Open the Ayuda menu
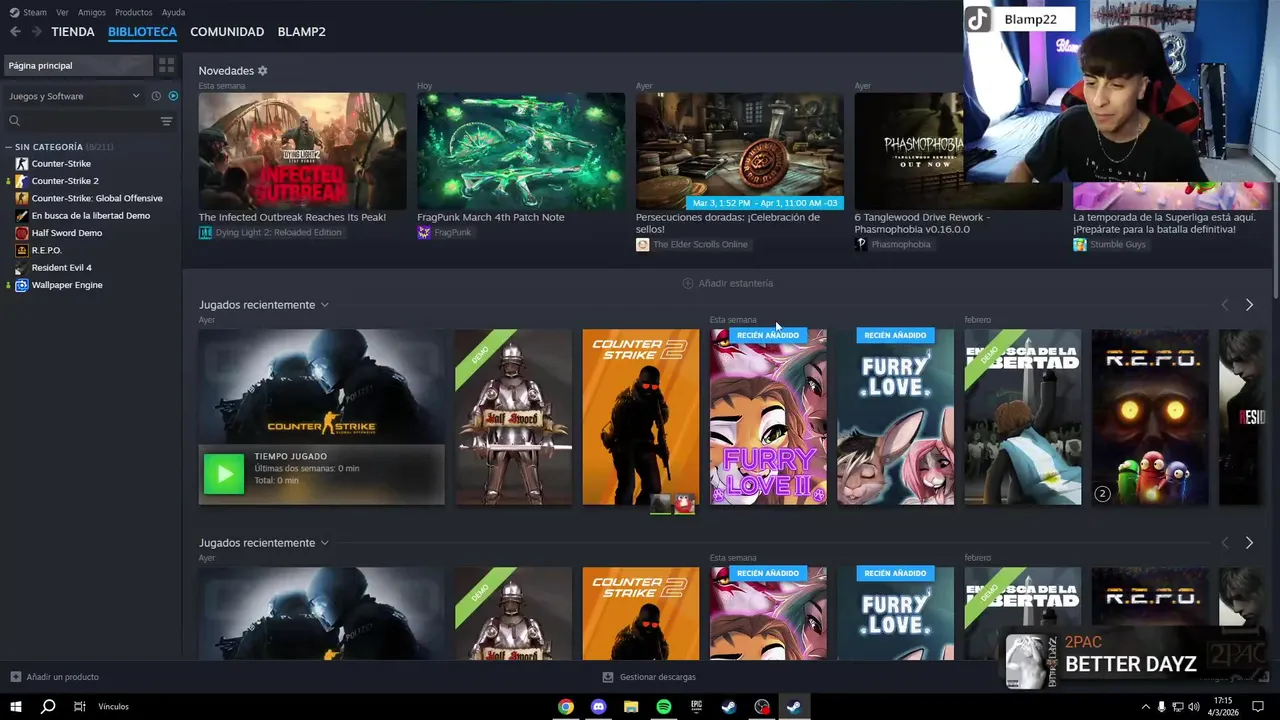The height and width of the screenshot is (720, 1280). click(x=173, y=12)
